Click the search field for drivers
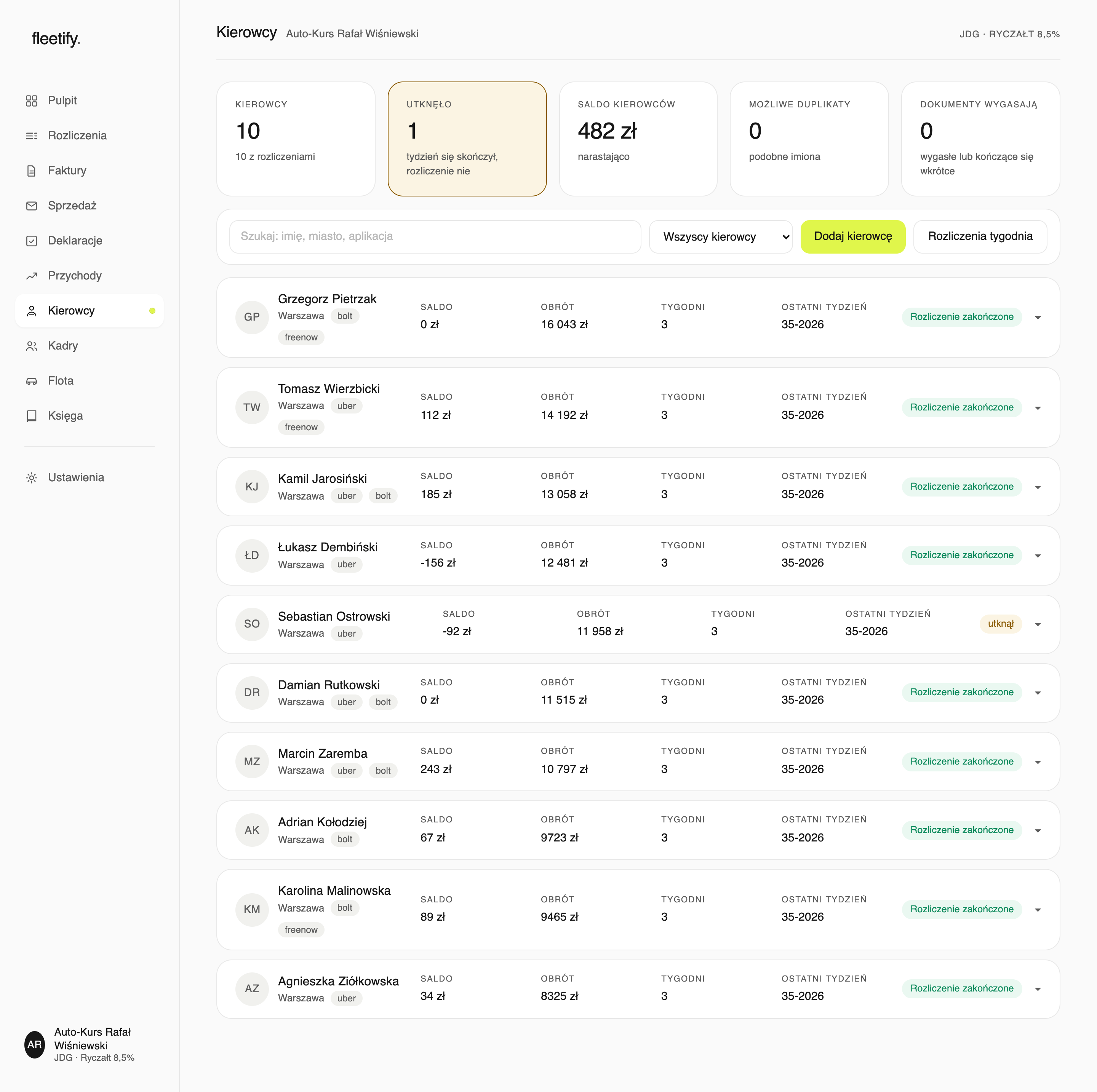Screen dimensions: 1097x1092 (x=435, y=237)
